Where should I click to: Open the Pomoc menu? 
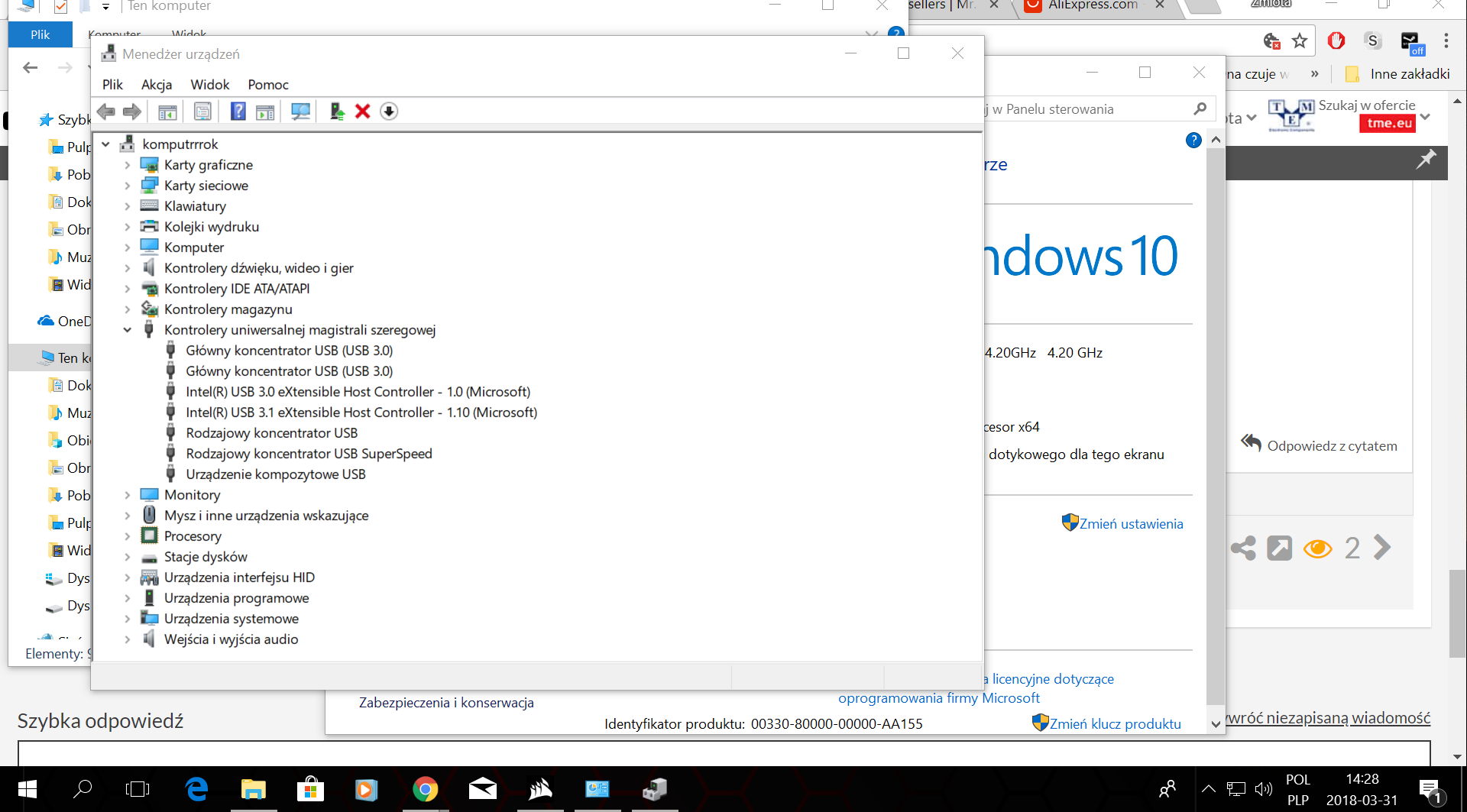(268, 85)
